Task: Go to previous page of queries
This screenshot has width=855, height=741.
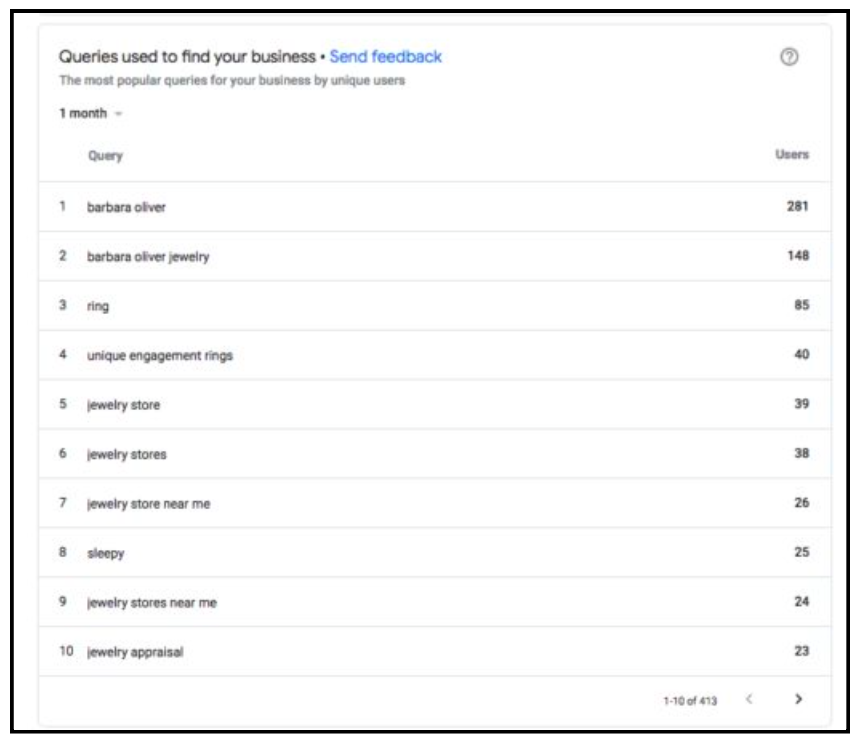Action: coord(749,698)
